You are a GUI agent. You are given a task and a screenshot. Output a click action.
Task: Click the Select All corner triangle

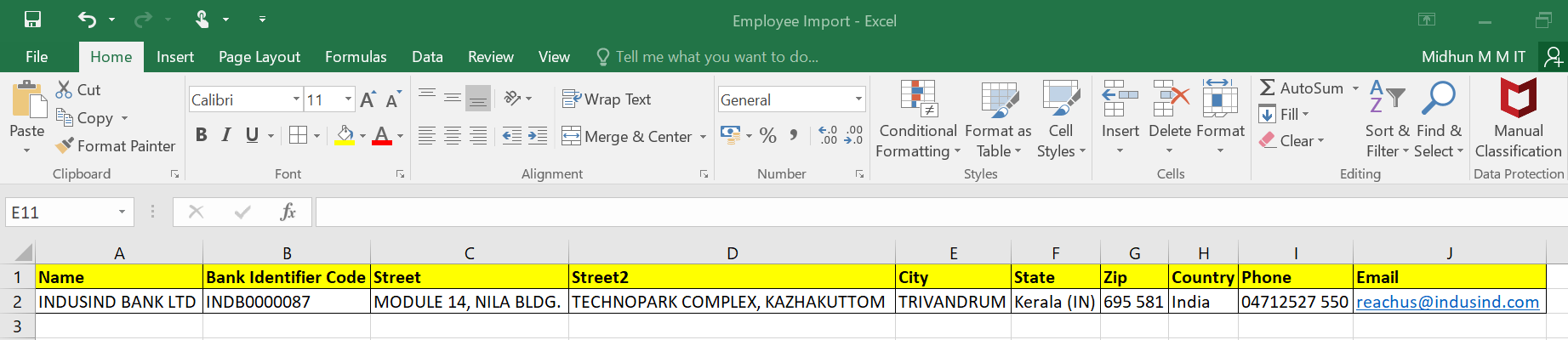coord(24,252)
